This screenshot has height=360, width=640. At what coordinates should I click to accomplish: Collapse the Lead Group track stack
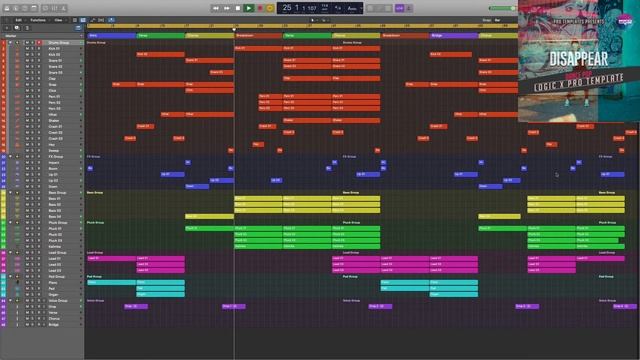[10, 253]
